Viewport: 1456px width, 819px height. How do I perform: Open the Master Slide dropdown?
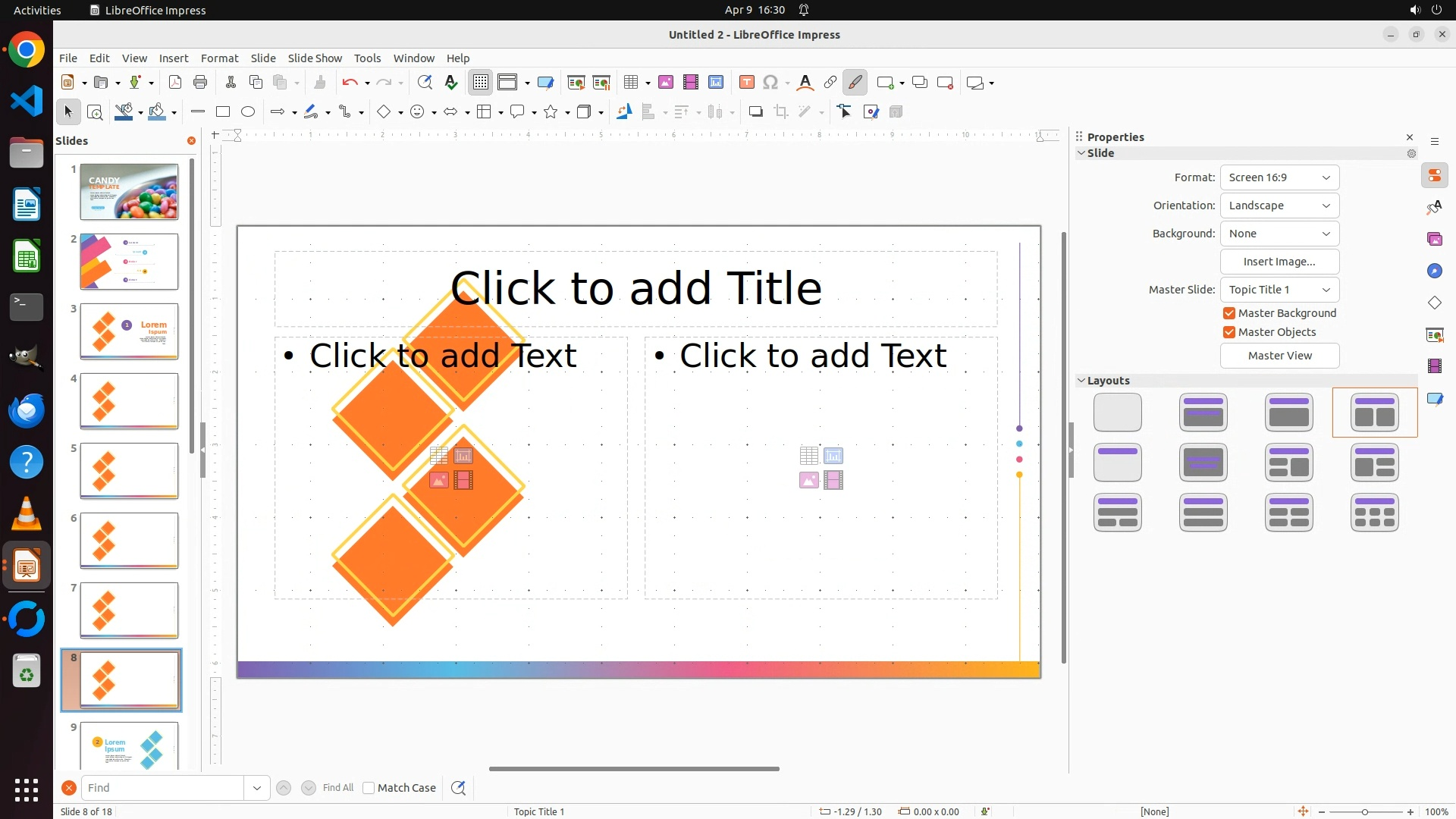pyautogui.click(x=1279, y=290)
